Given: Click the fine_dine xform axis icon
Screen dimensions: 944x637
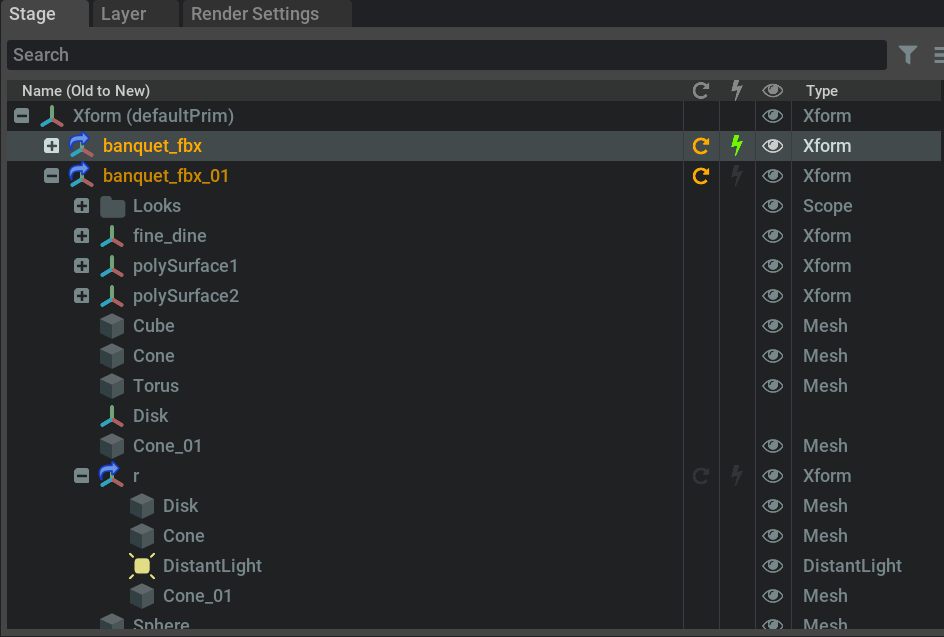Looking at the screenshot, I should [112, 236].
